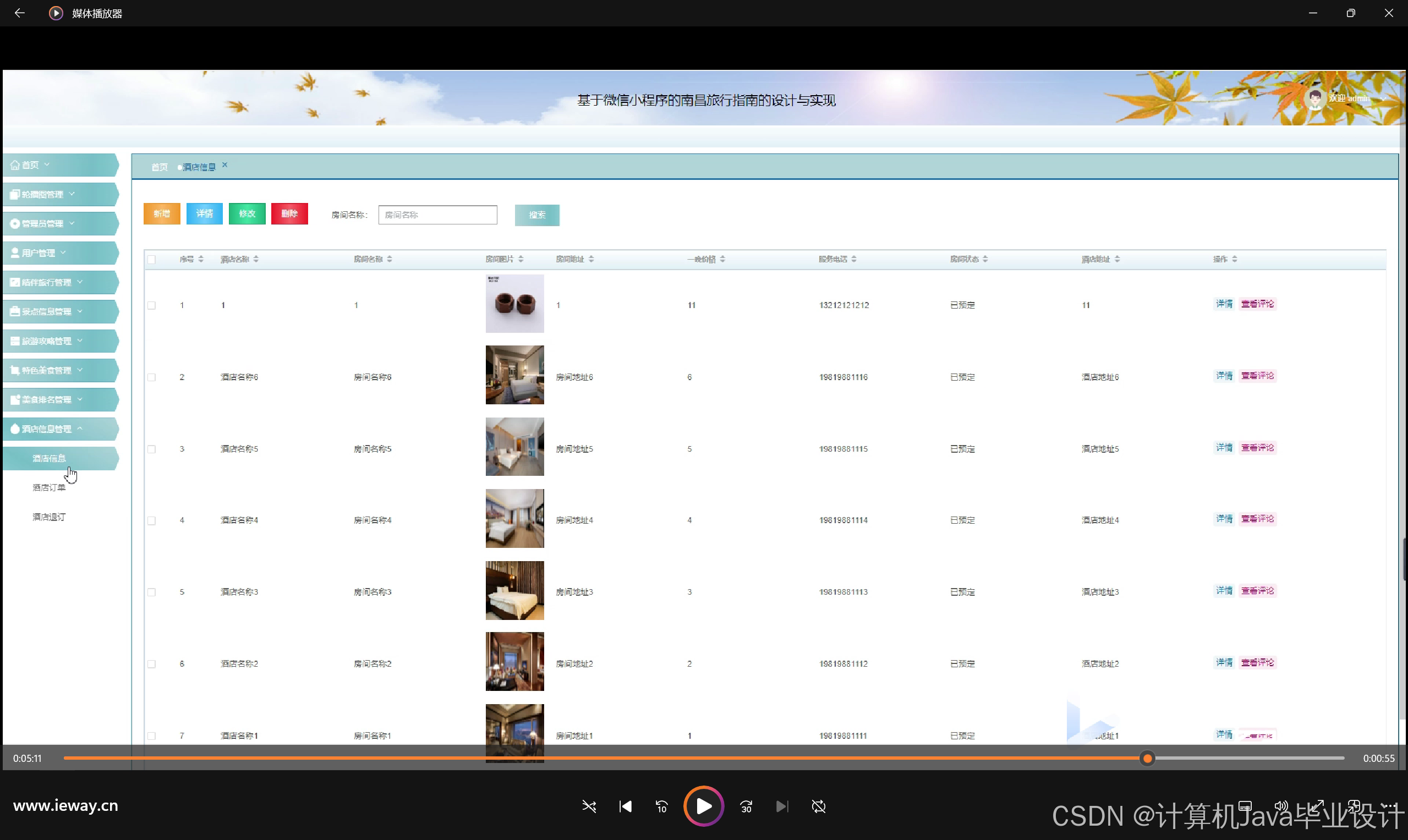Switch the video to full screen
The height and width of the screenshot is (840, 1408).
pyautogui.click(x=1317, y=806)
